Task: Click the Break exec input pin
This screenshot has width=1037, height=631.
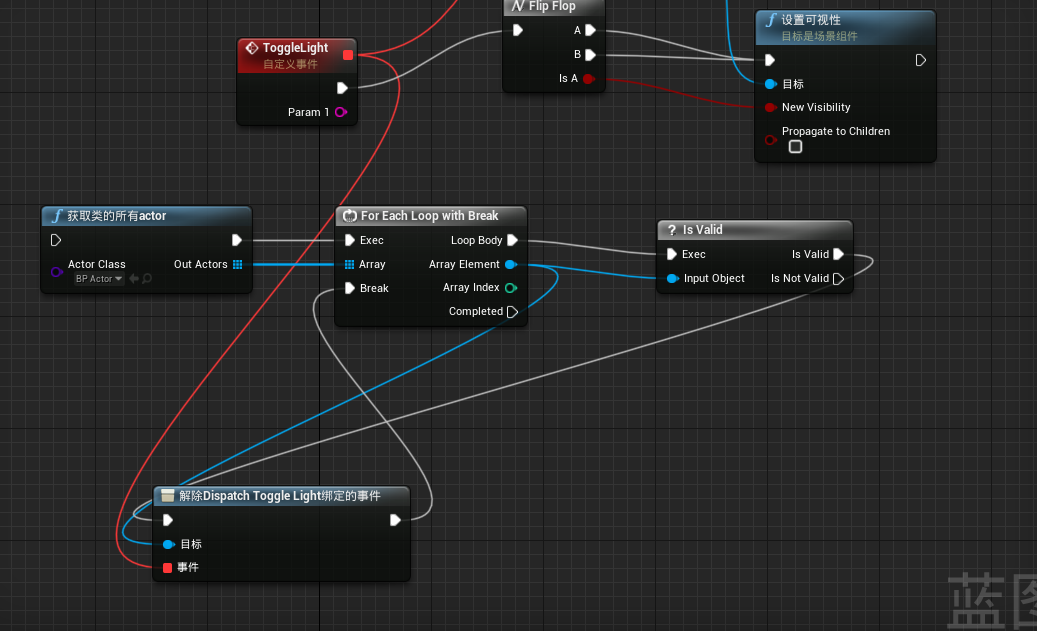Action: (349, 288)
